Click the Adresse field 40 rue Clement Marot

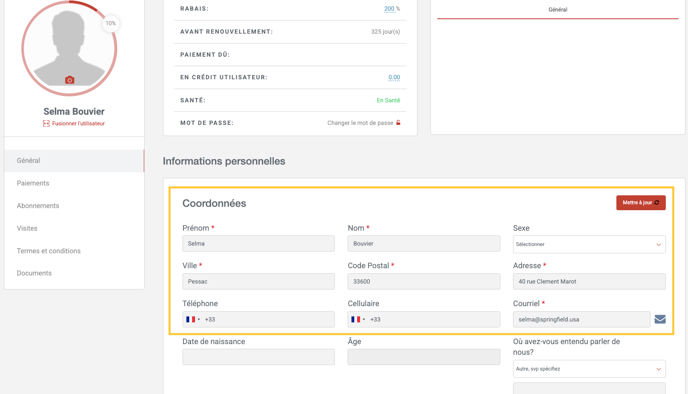point(589,282)
